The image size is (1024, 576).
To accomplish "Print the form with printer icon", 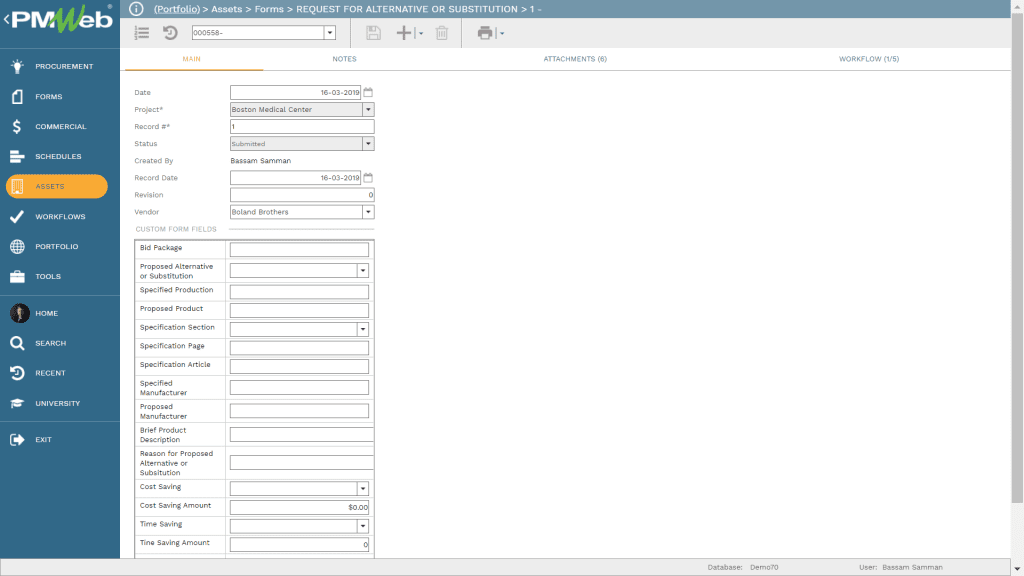I will [485, 33].
